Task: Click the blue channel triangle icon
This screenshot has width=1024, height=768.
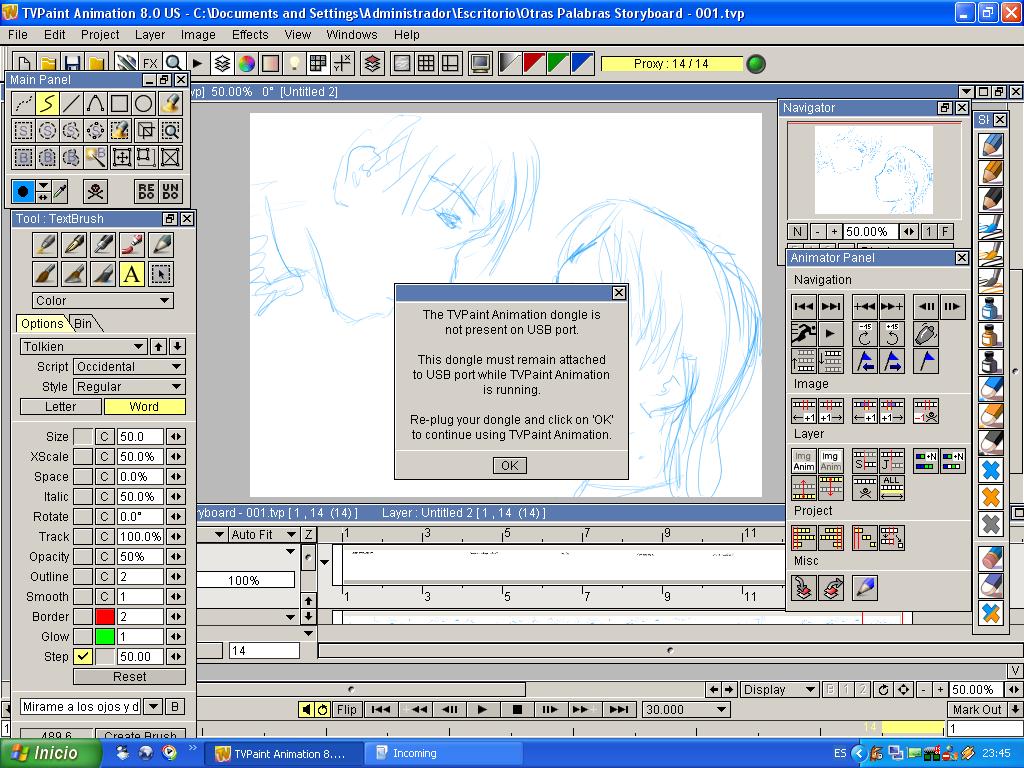Action: click(x=583, y=63)
